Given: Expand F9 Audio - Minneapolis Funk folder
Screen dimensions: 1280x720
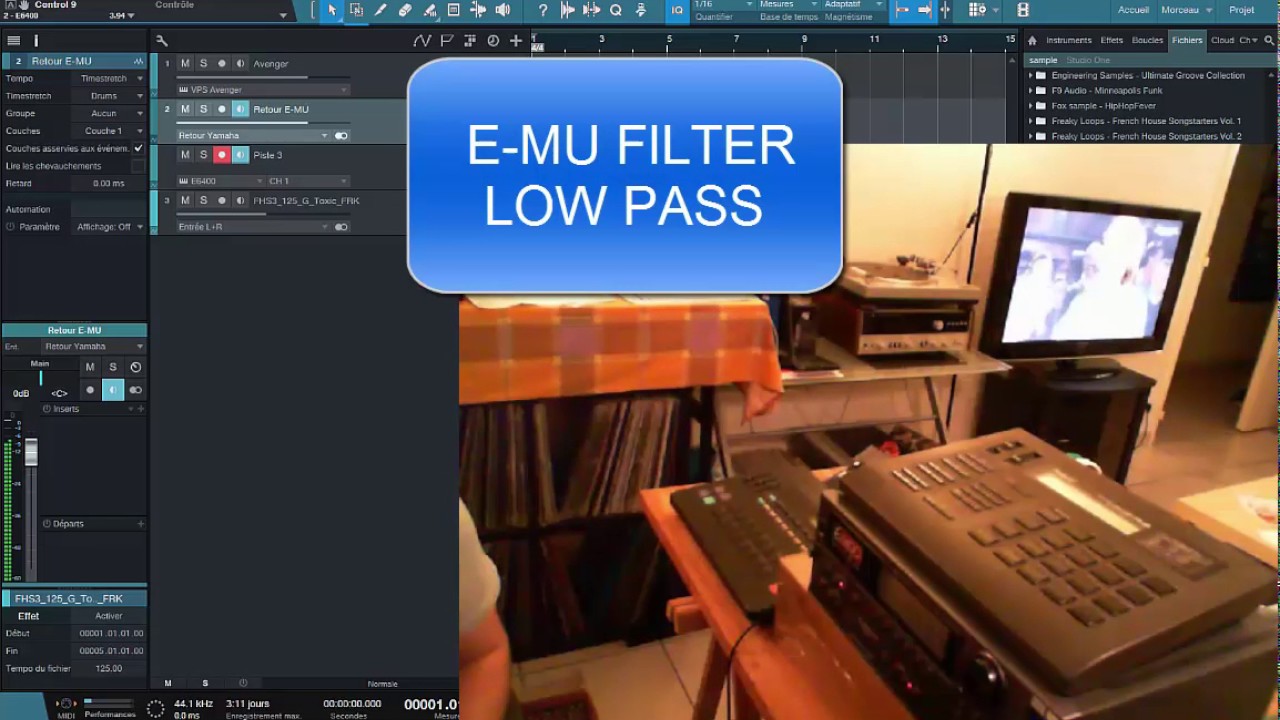Looking at the screenshot, I should [1031, 91].
